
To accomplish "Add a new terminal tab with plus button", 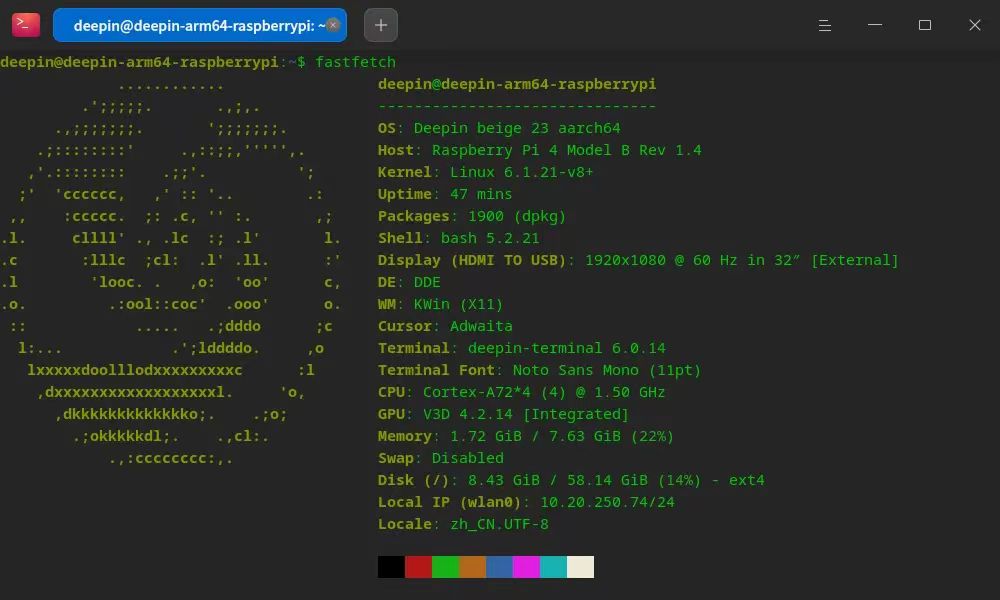I will [x=381, y=26].
